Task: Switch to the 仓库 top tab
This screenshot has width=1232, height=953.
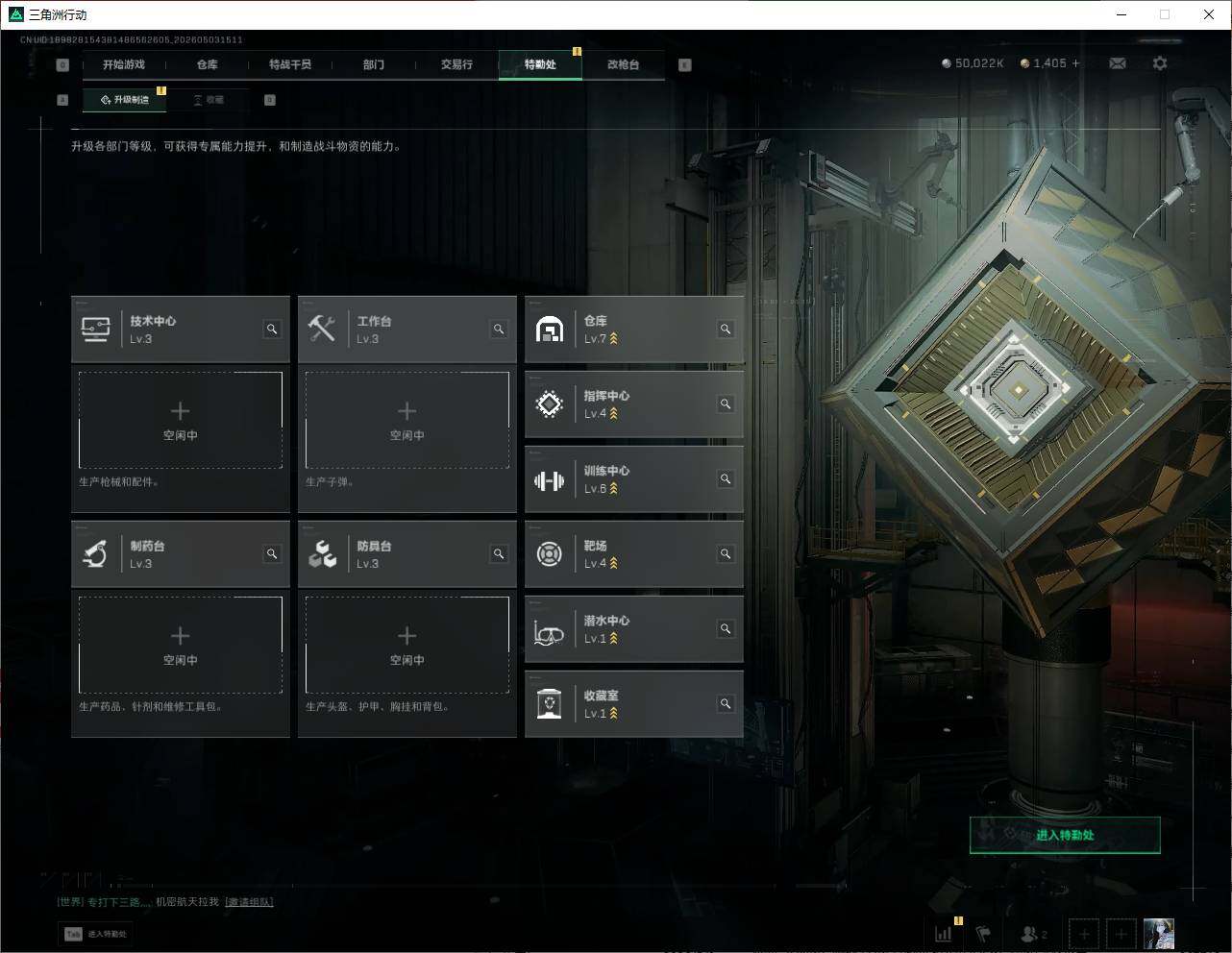Action: tap(208, 64)
